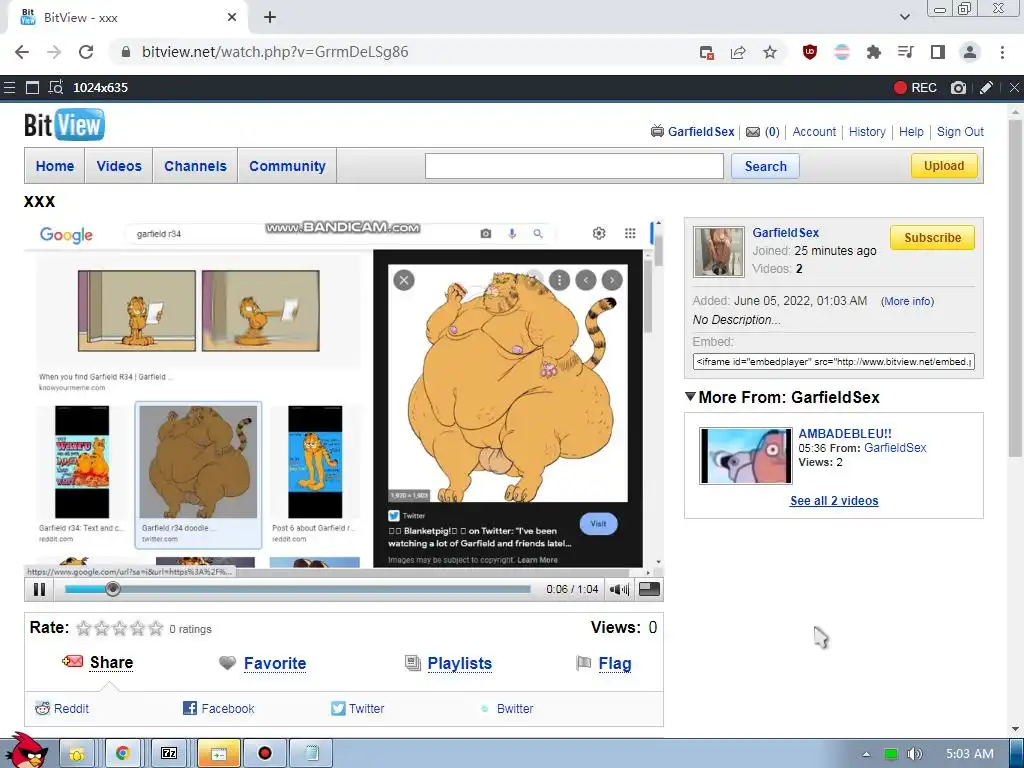Click the Chrome back arrow
The image size is (1024, 768).
coord(22,52)
